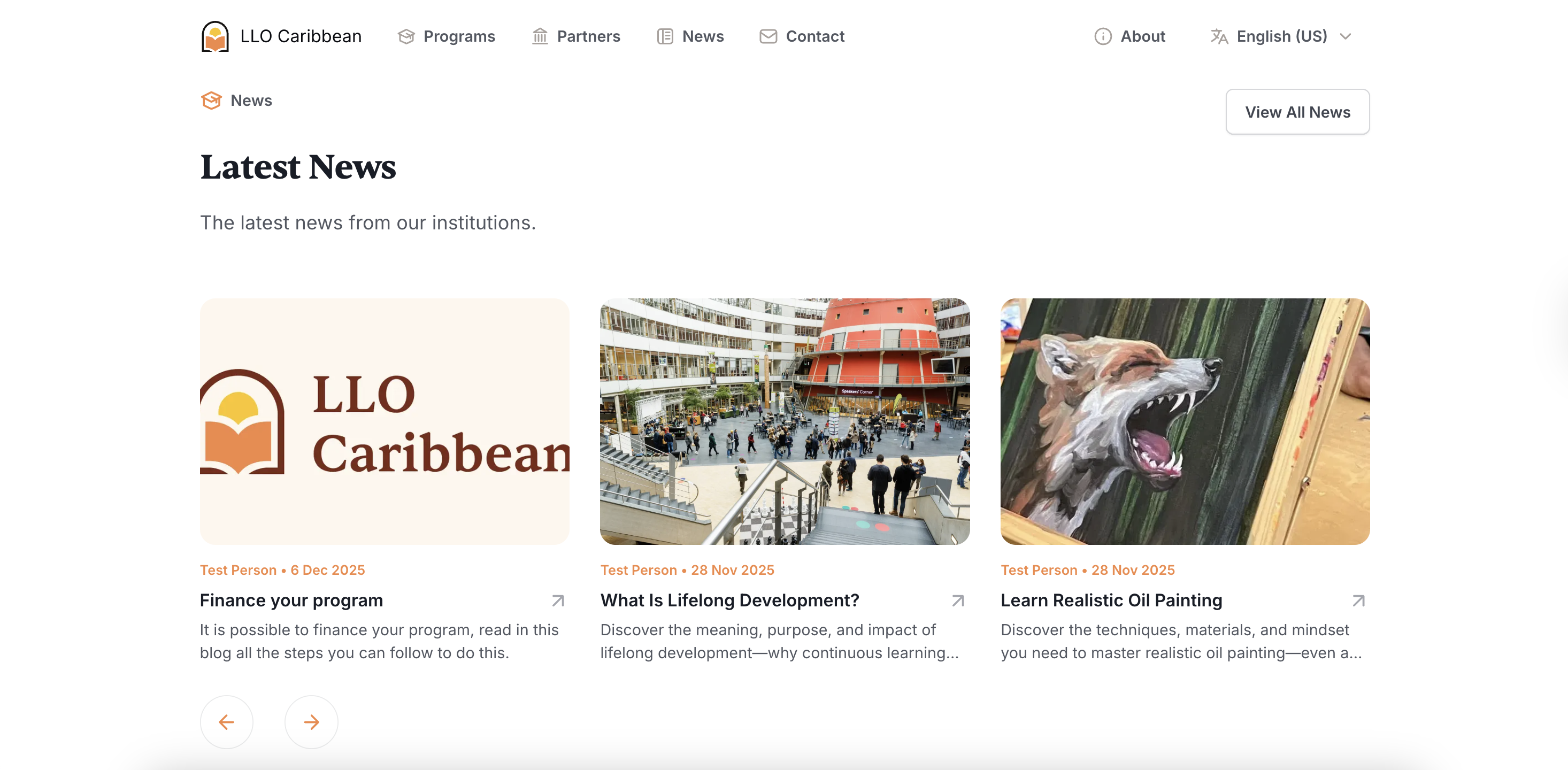
Task: Click the LLO Caribbean logo icon
Action: [x=216, y=36]
